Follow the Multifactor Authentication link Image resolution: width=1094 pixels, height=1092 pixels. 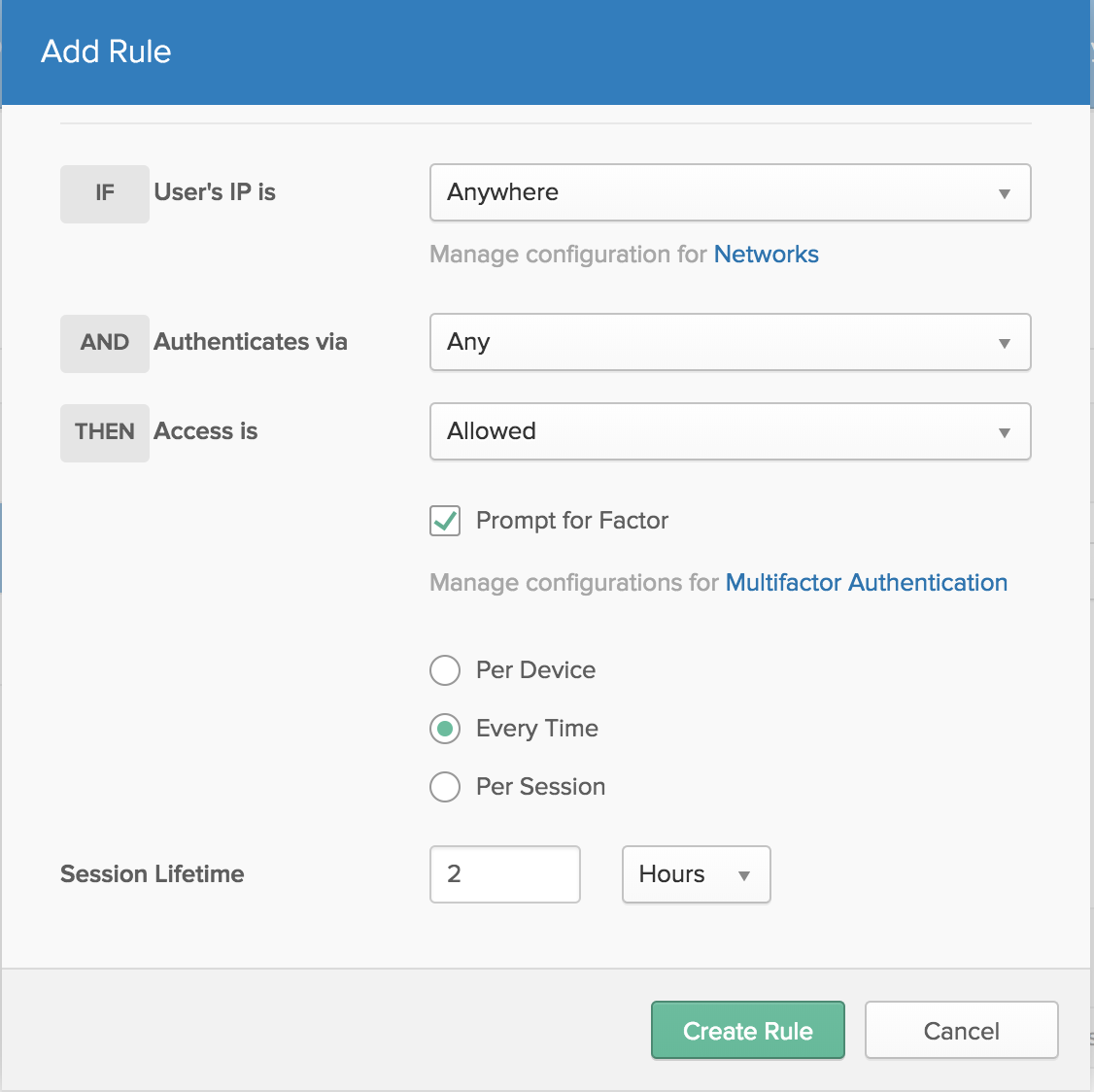pyautogui.click(x=866, y=583)
